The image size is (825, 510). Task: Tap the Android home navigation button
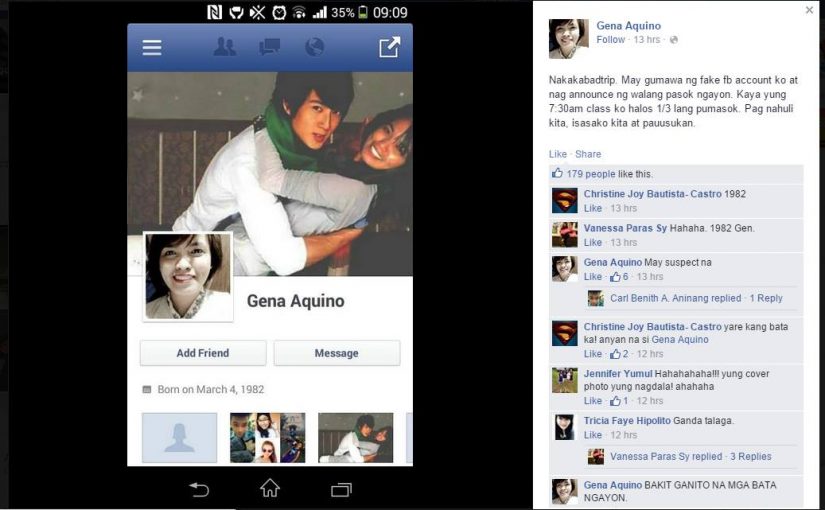pyautogui.click(x=270, y=488)
